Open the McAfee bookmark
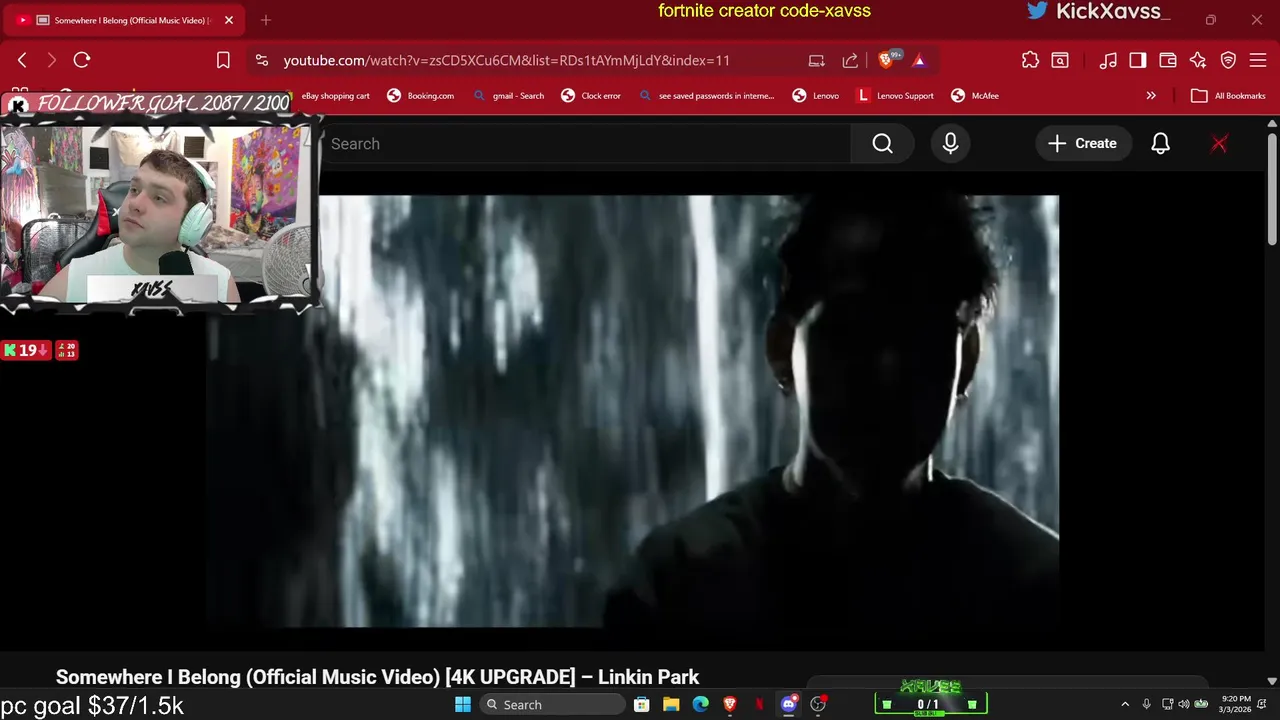This screenshot has height=720, width=1280. 975,96
